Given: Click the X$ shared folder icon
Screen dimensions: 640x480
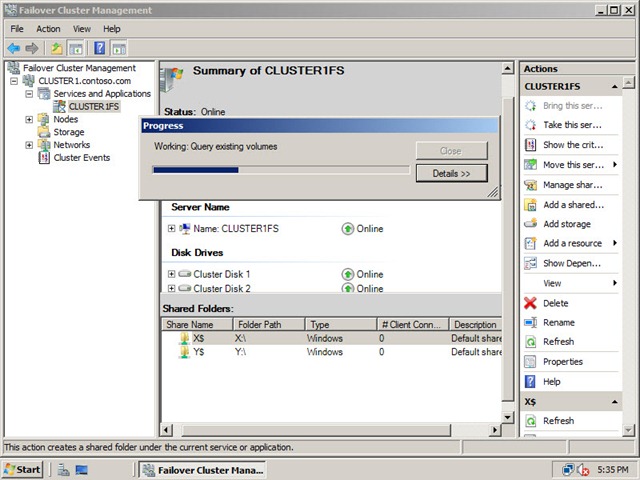Looking at the screenshot, I should tap(184, 338).
